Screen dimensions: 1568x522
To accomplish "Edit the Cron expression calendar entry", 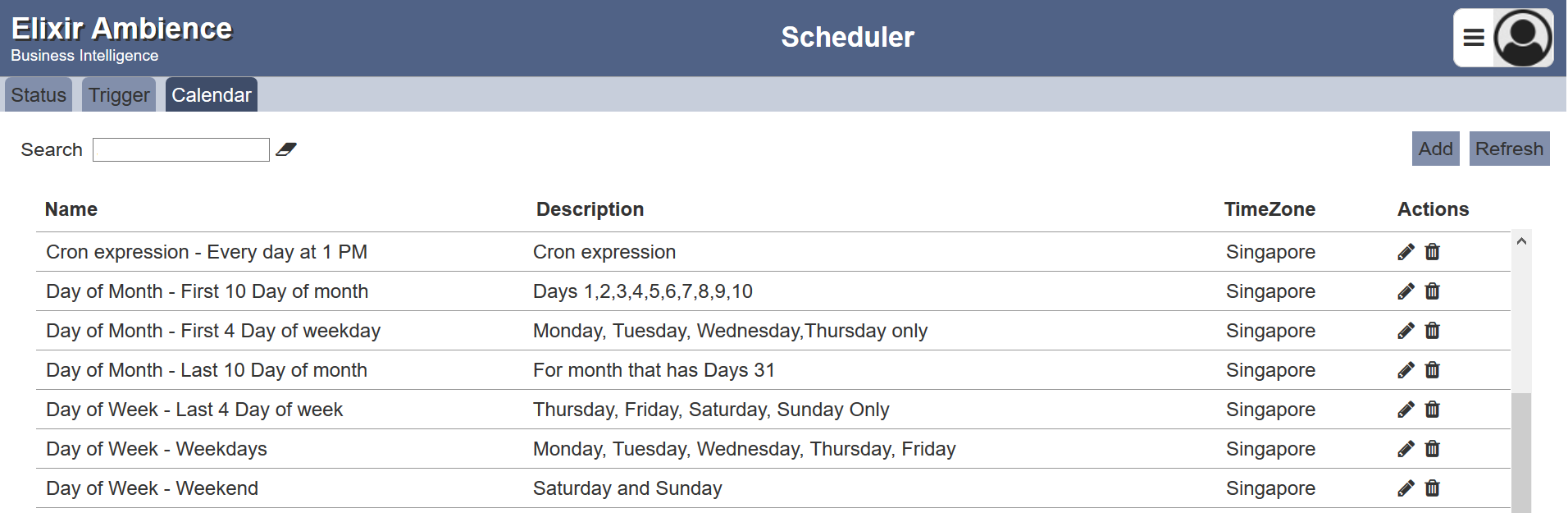I will click(1406, 252).
